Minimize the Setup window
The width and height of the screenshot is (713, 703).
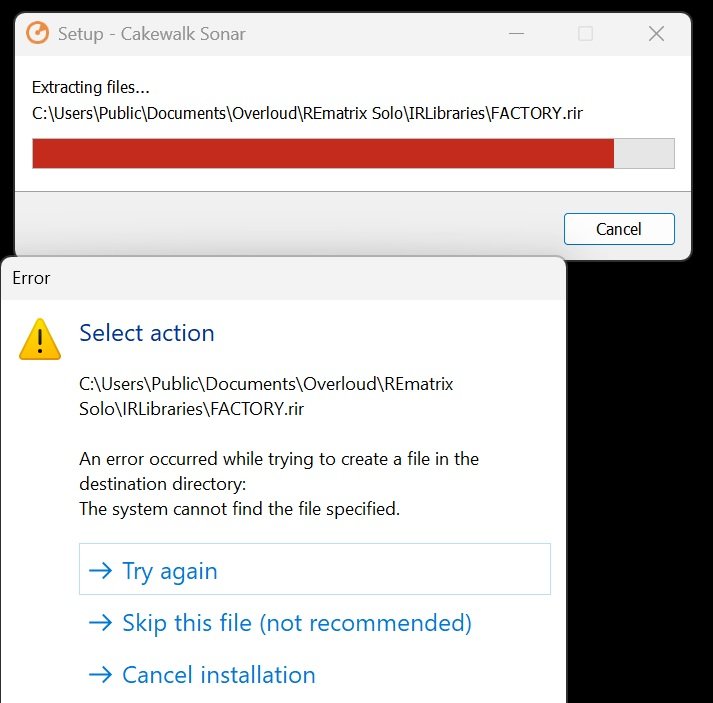(515, 33)
